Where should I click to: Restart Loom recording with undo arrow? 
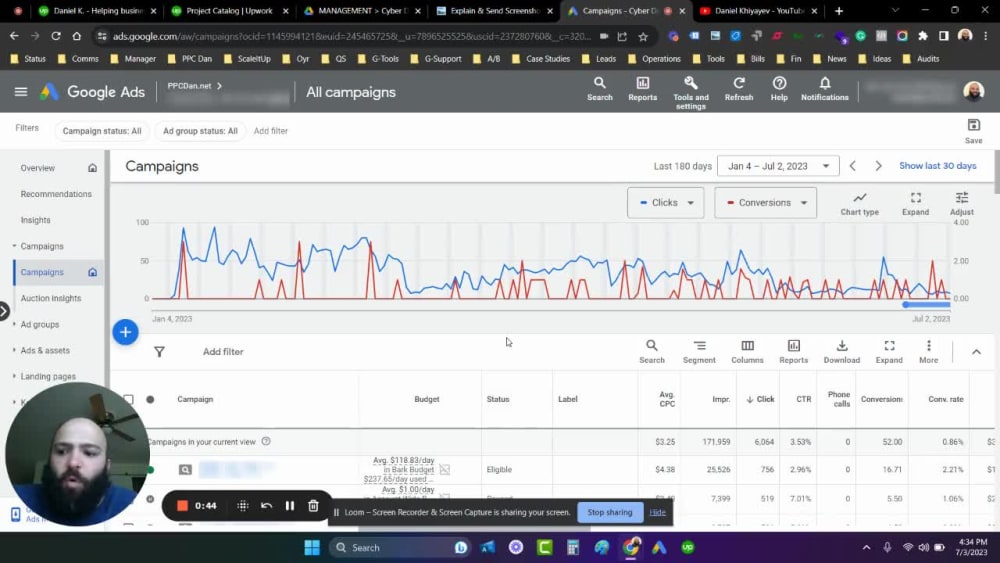tap(267, 506)
